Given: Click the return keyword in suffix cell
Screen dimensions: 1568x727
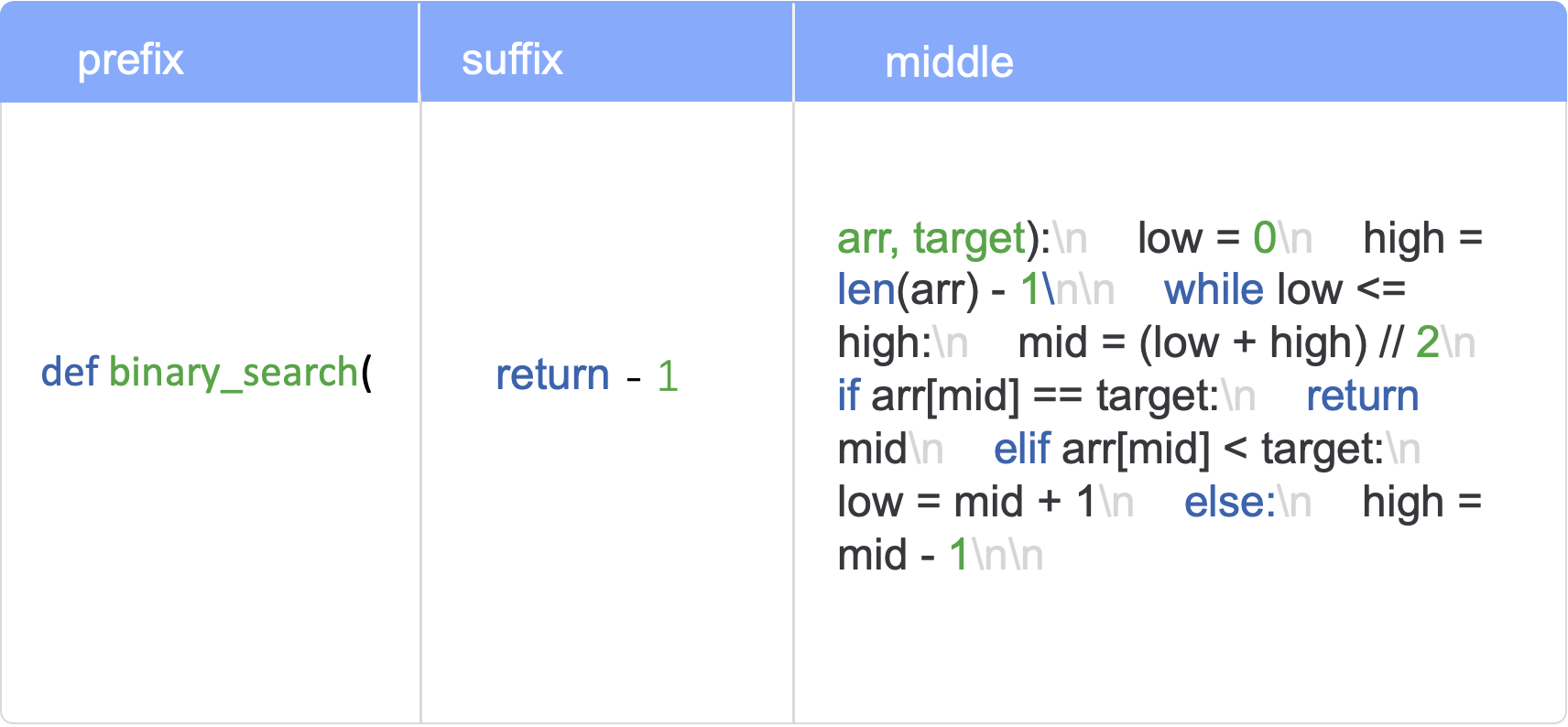Looking at the screenshot, I should click(x=552, y=375).
